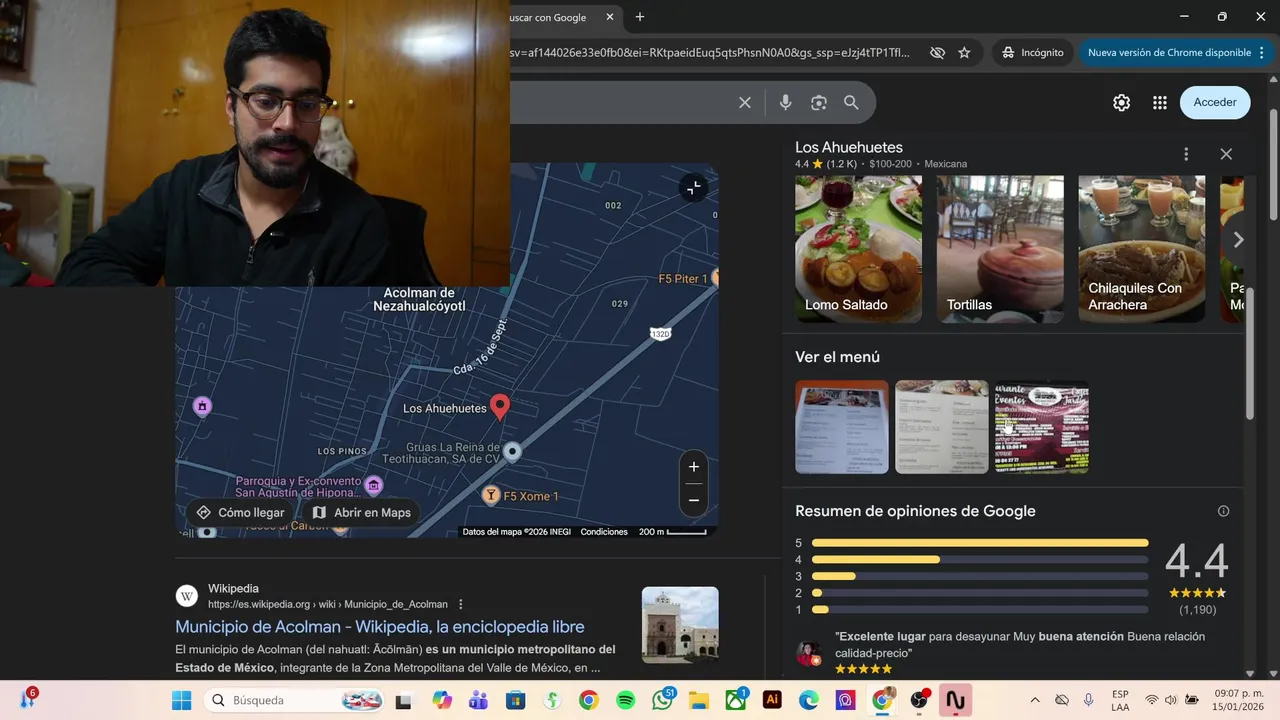1280x720 pixels.
Task: Close the Los Ahuehuetes panel
Action: (1226, 154)
